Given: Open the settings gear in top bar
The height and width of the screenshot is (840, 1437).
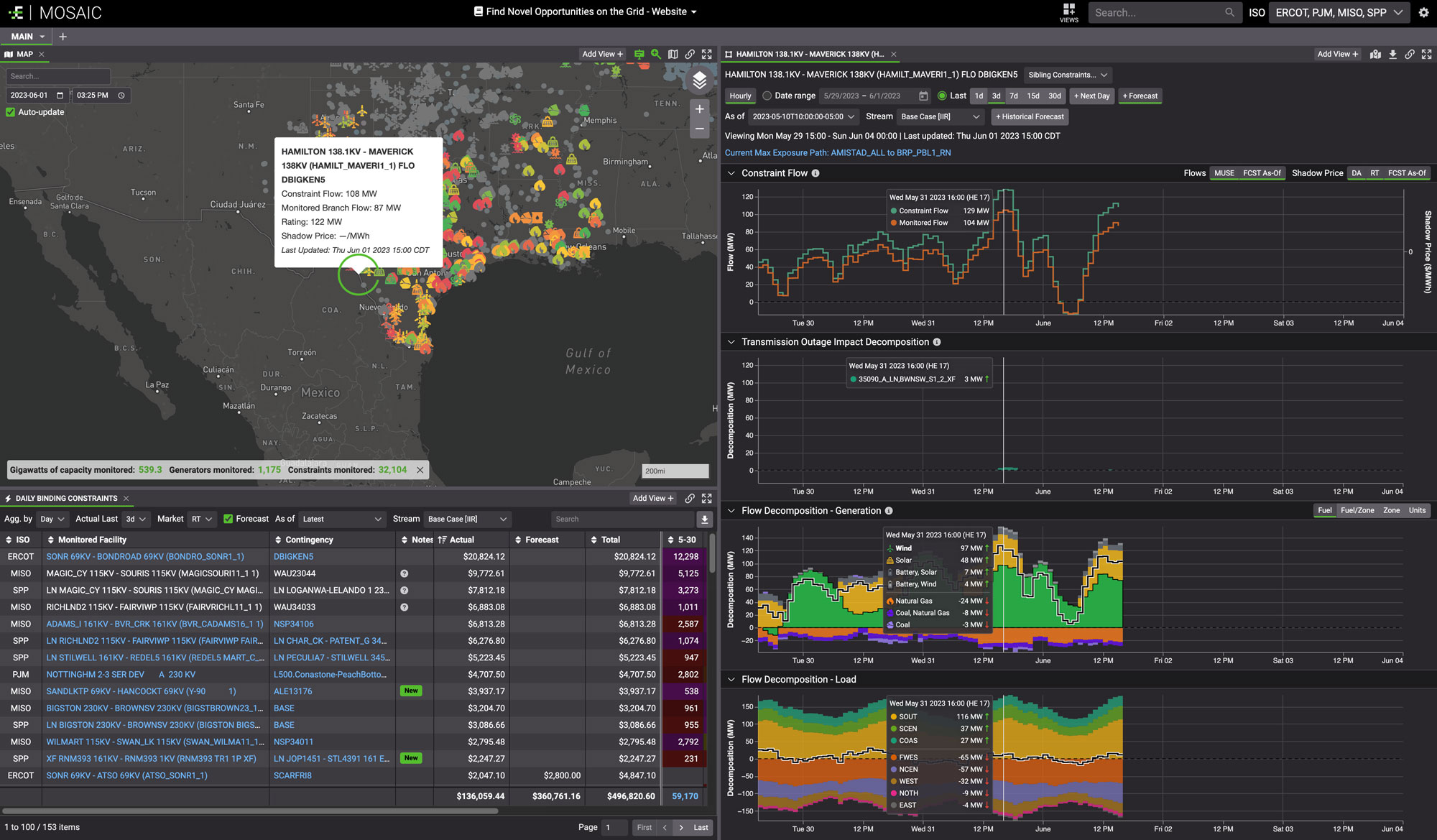Looking at the screenshot, I should click(x=1423, y=12).
